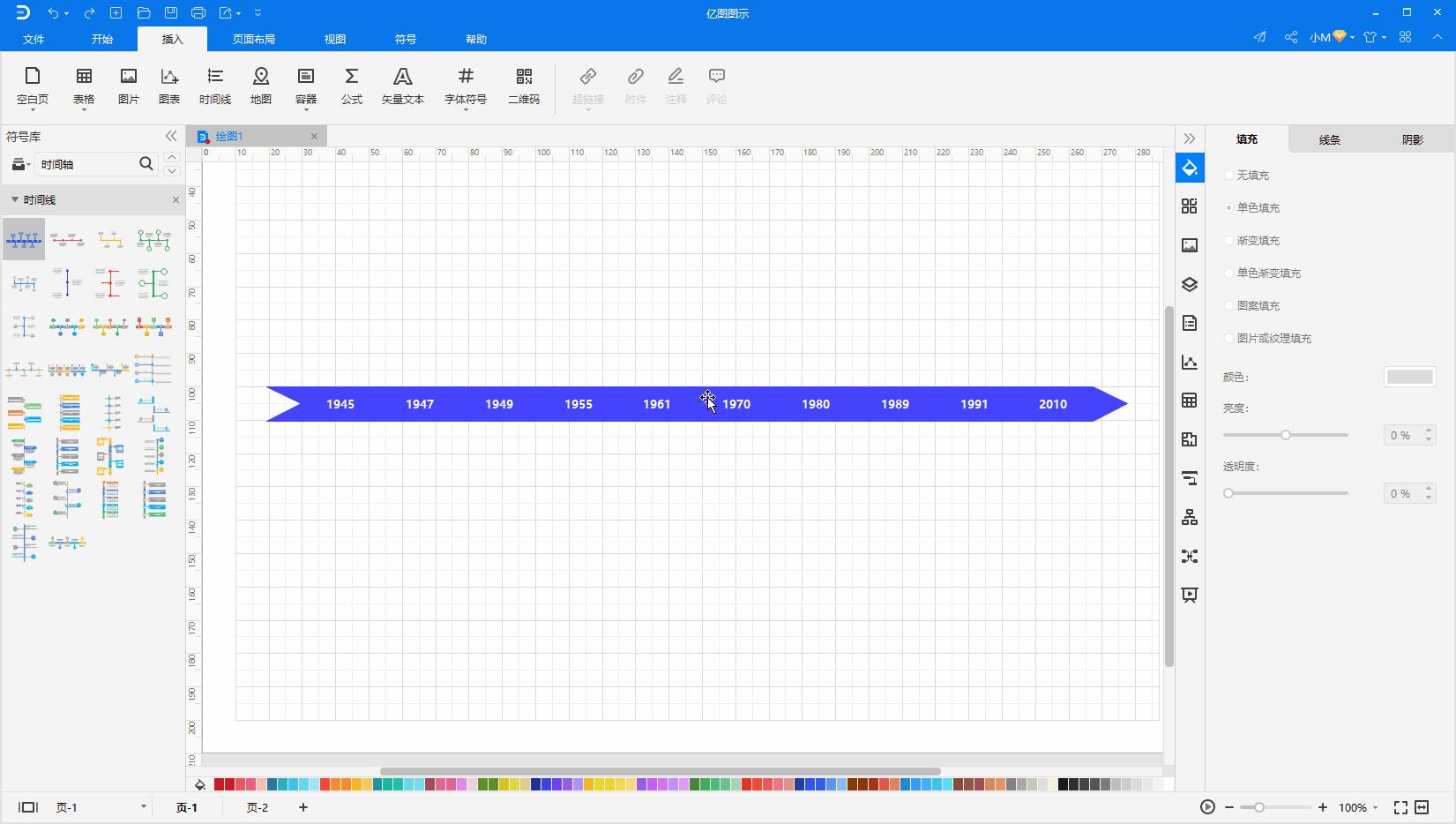Select the 渐变填充 (gradient fill) option
Screen dimensions: 1456x824
1252,241
